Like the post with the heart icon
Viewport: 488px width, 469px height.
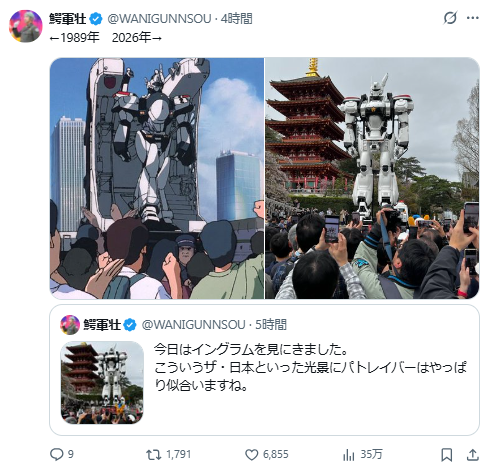[x=252, y=455]
